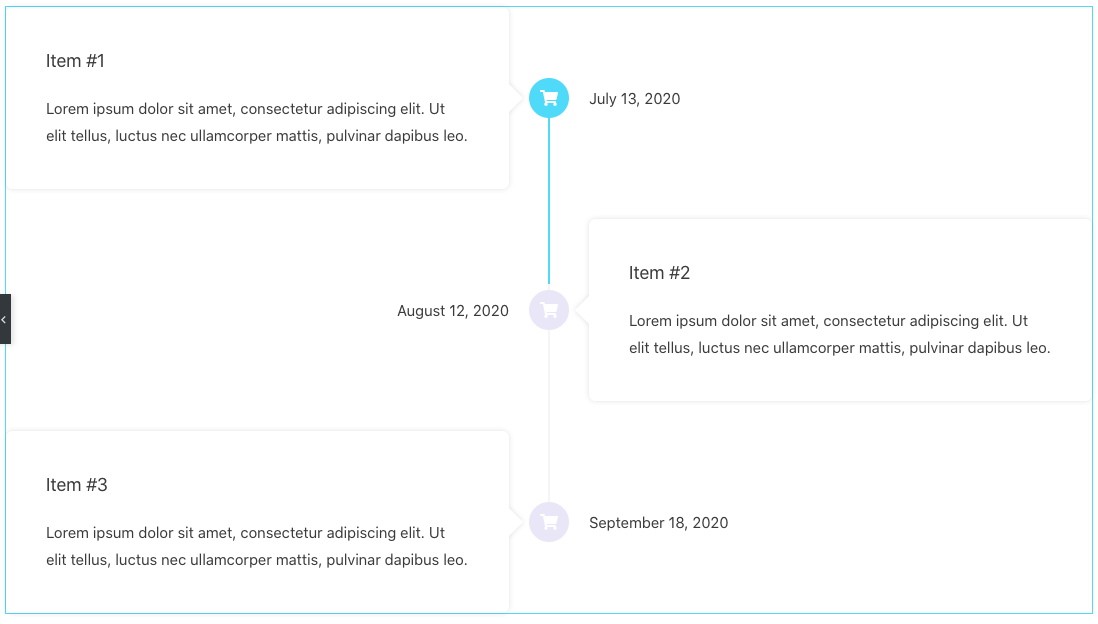This screenshot has width=1098, height=624.
Task: Click the Item #2 card heading
Action: click(x=659, y=273)
